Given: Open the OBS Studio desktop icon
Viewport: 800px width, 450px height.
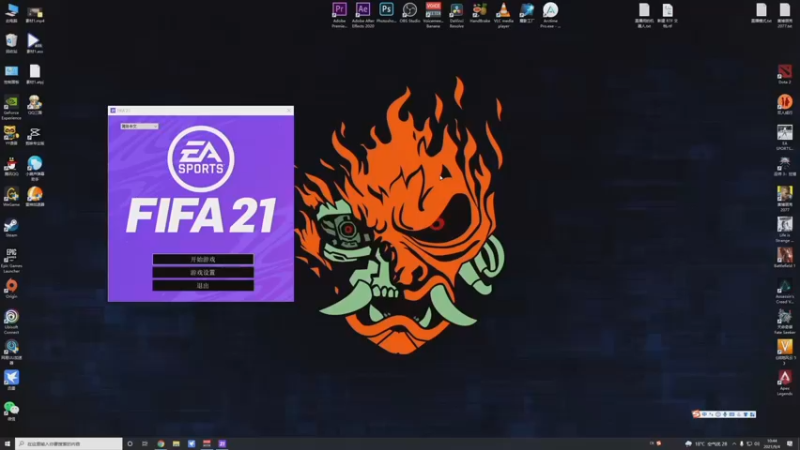Looking at the screenshot, I should pyautogui.click(x=410, y=13).
